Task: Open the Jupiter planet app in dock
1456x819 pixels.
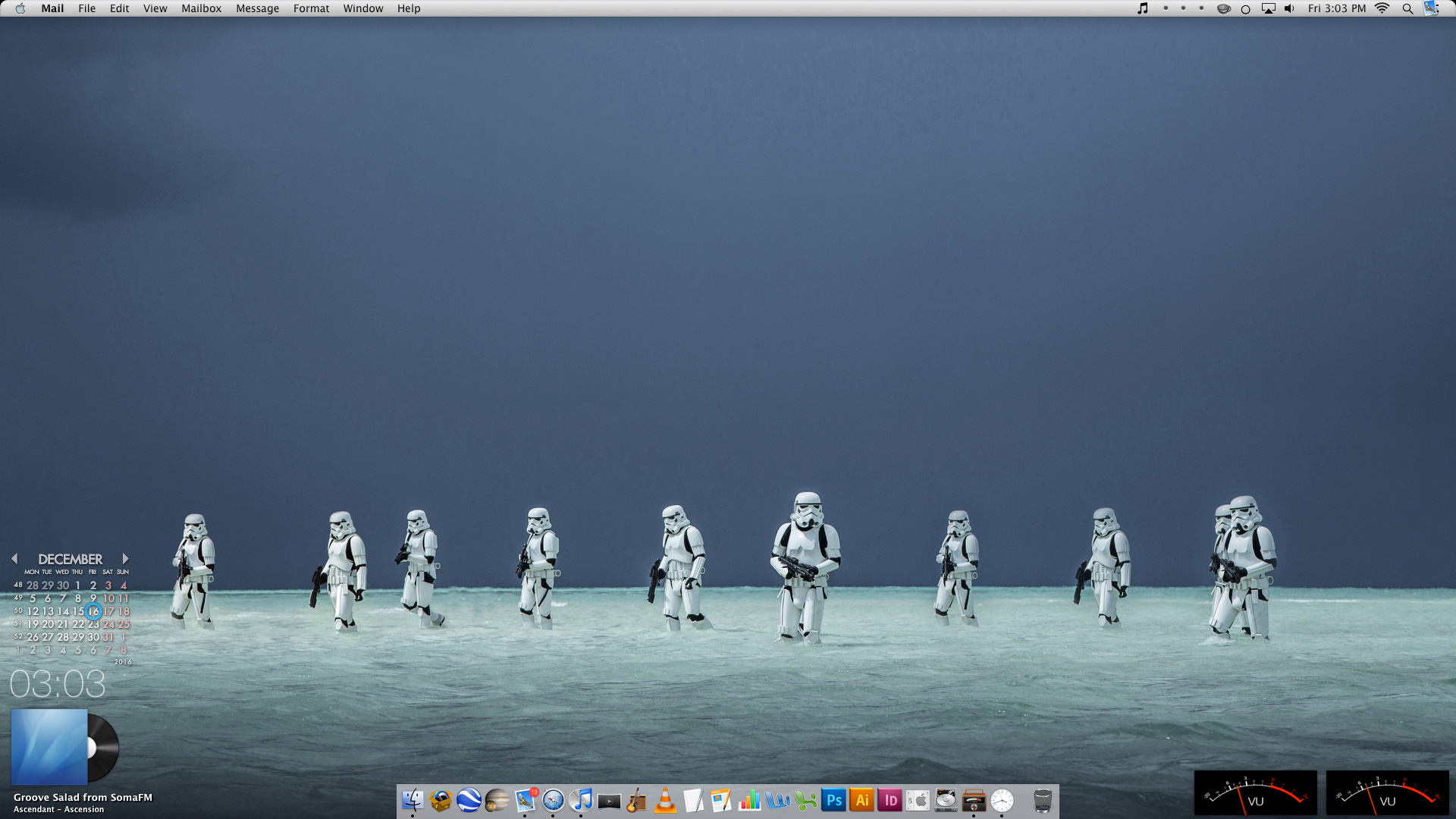Action: (497, 800)
